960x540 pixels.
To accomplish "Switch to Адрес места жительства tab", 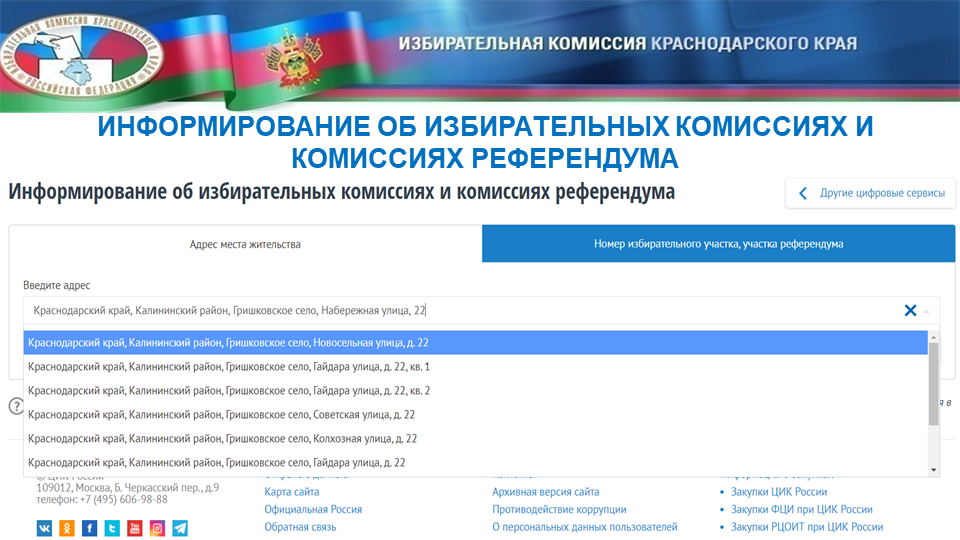I will tap(245, 244).
